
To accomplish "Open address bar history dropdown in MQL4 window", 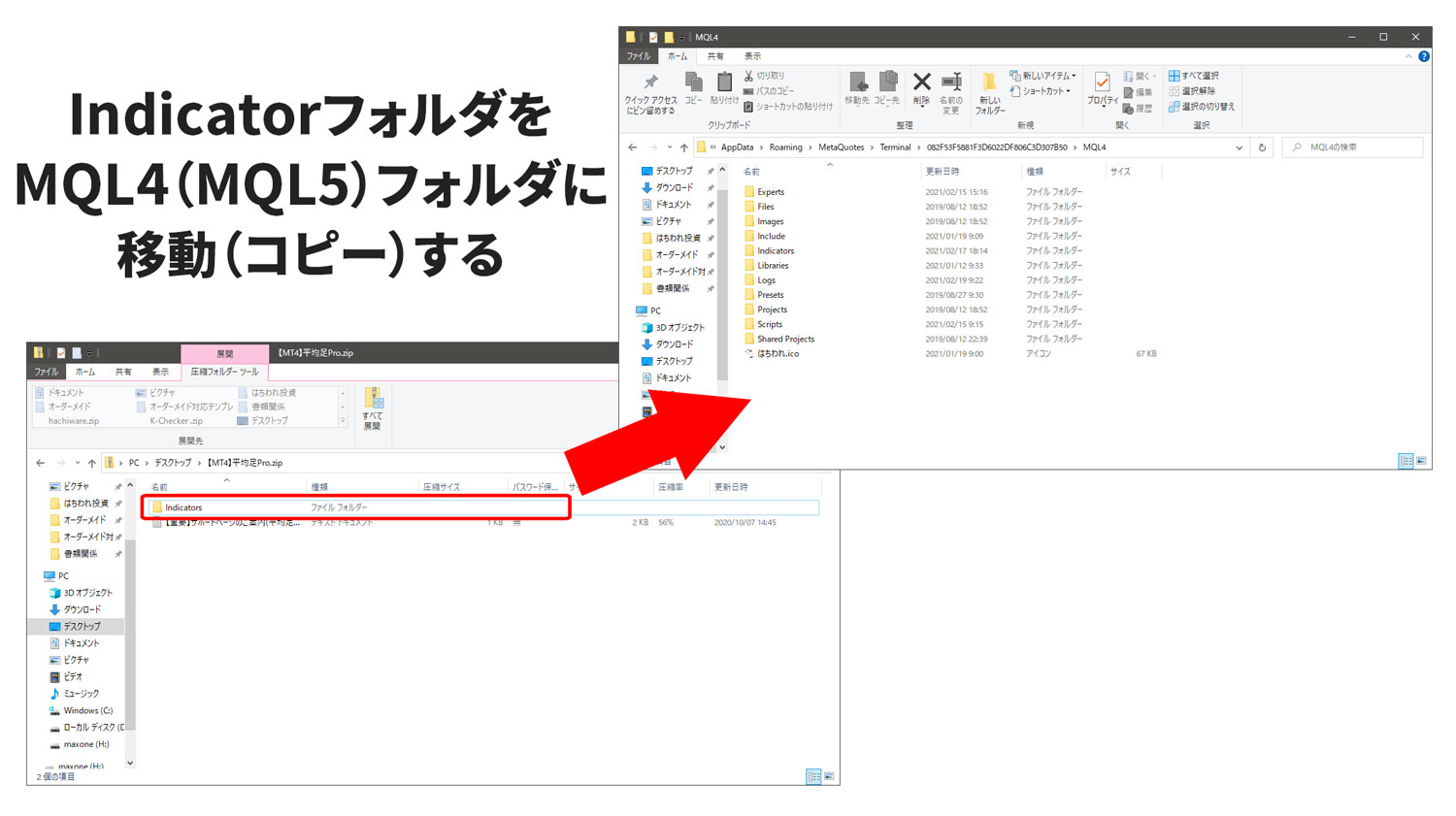I will pyautogui.click(x=1239, y=147).
